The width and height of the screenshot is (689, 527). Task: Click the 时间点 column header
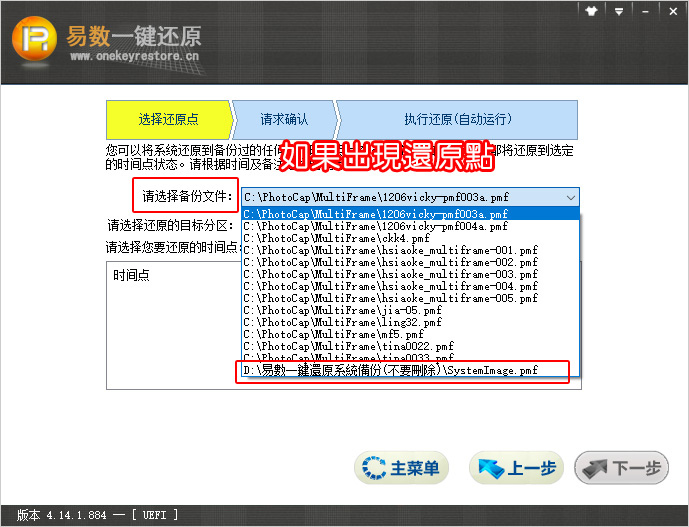pyautogui.click(x=131, y=275)
